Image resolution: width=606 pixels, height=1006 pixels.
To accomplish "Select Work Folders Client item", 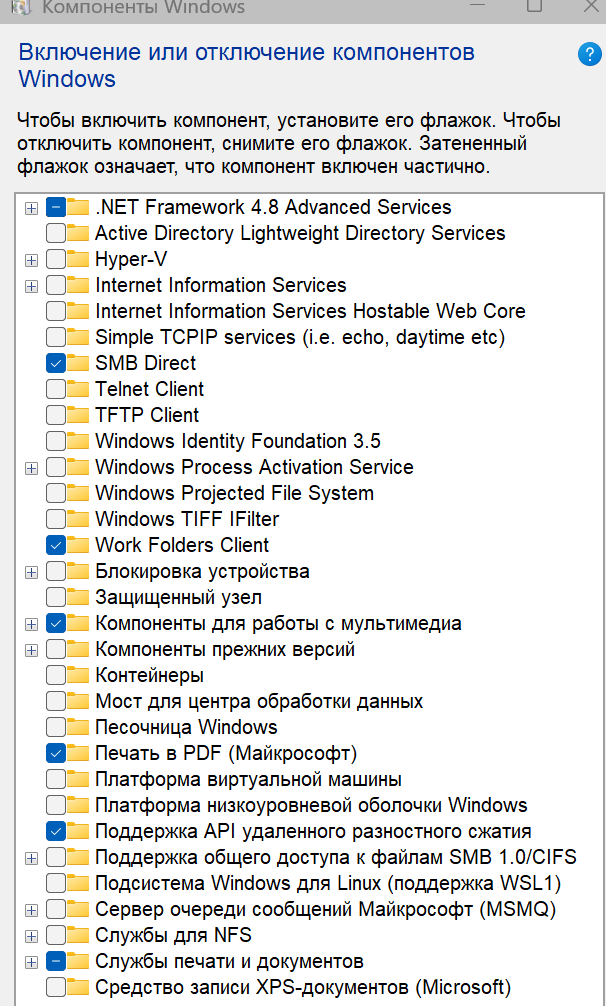I will (x=181, y=545).
